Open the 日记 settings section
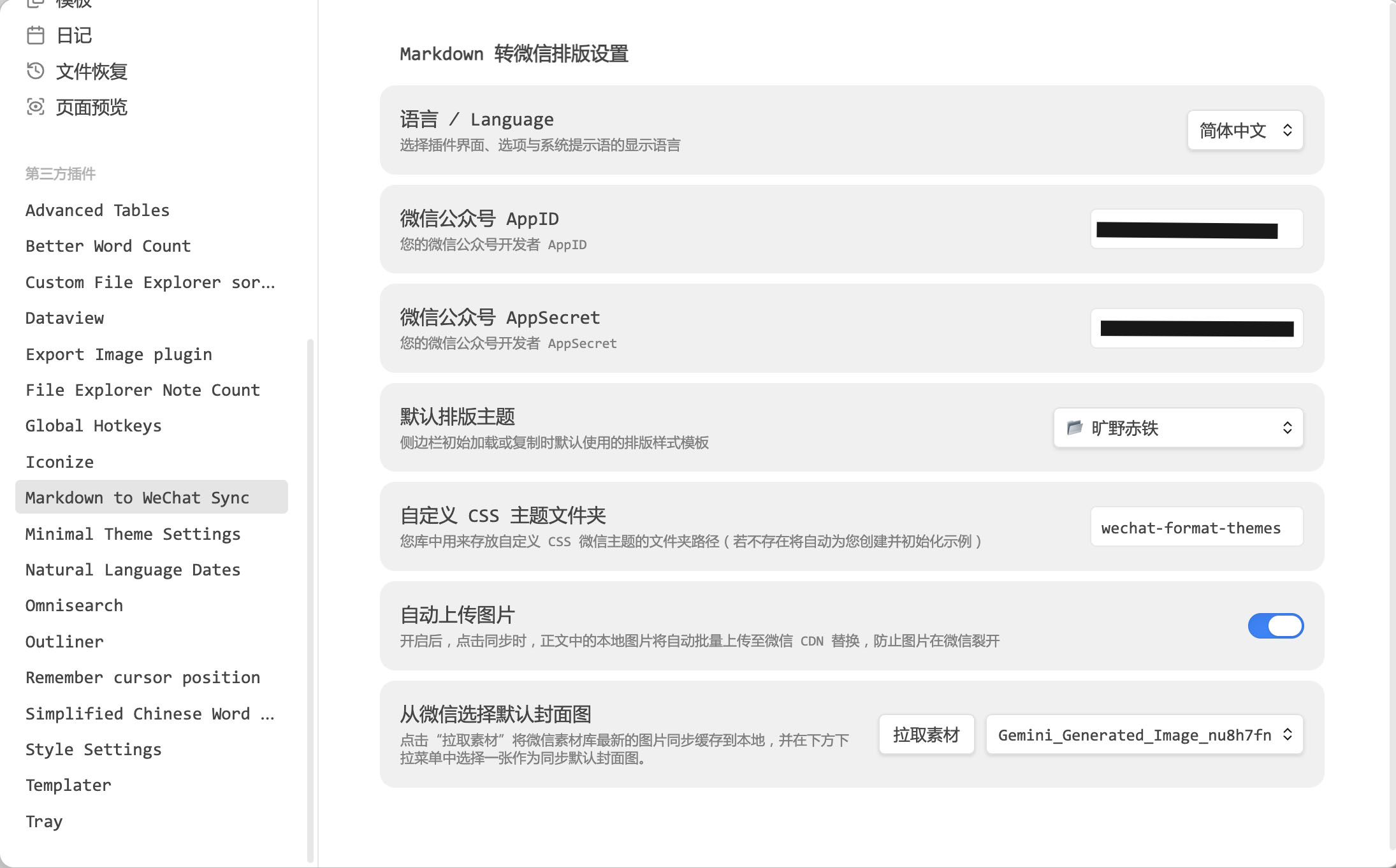 click(x=152, y=35)
